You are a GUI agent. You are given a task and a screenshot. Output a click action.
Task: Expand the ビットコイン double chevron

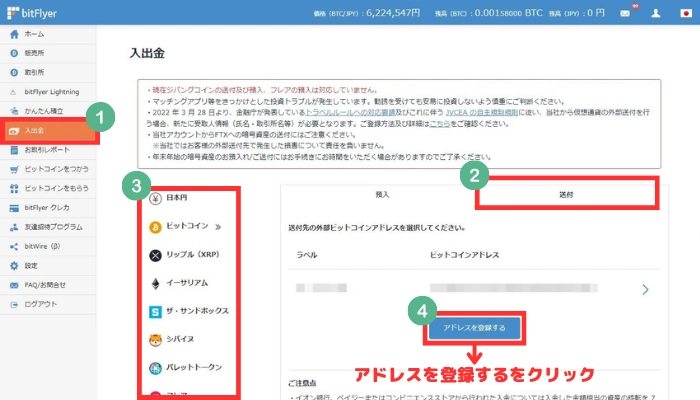point(218,227)
